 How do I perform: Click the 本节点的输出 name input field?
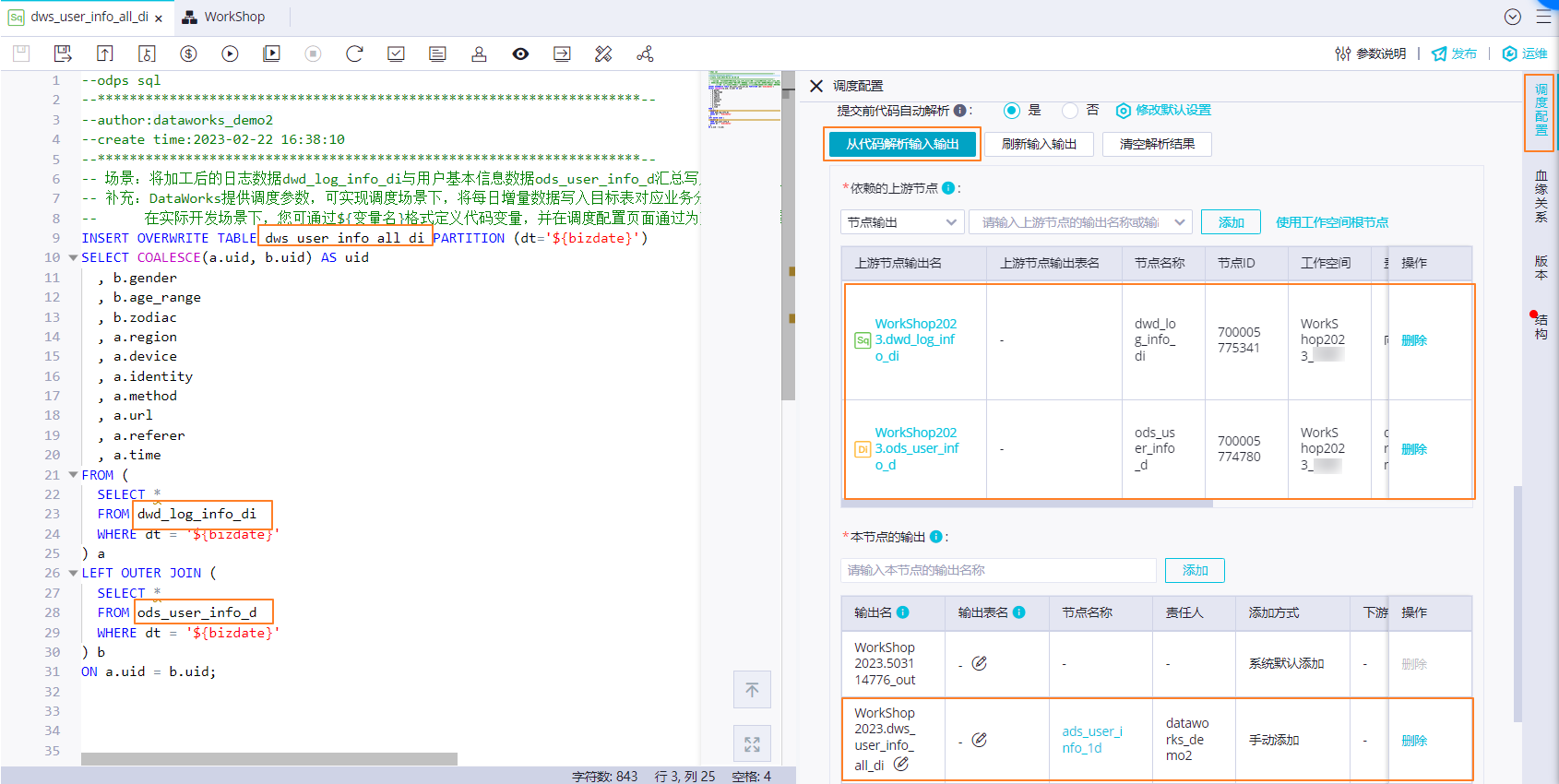pos(998,570)
